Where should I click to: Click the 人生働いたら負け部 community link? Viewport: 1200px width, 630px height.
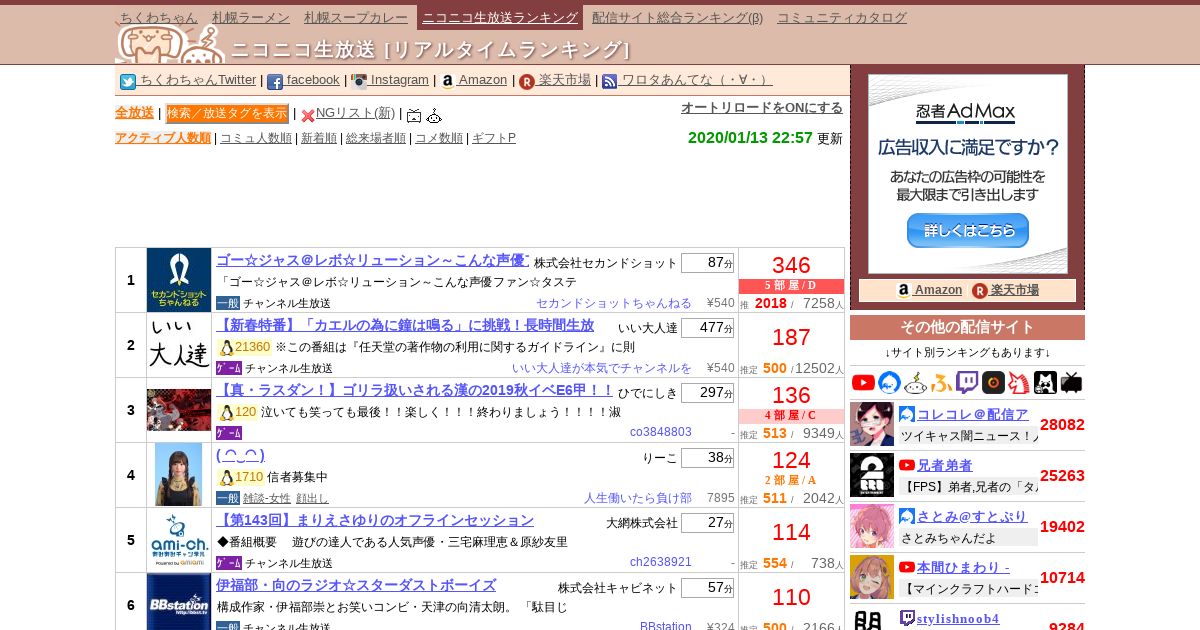tap(638, 498)
